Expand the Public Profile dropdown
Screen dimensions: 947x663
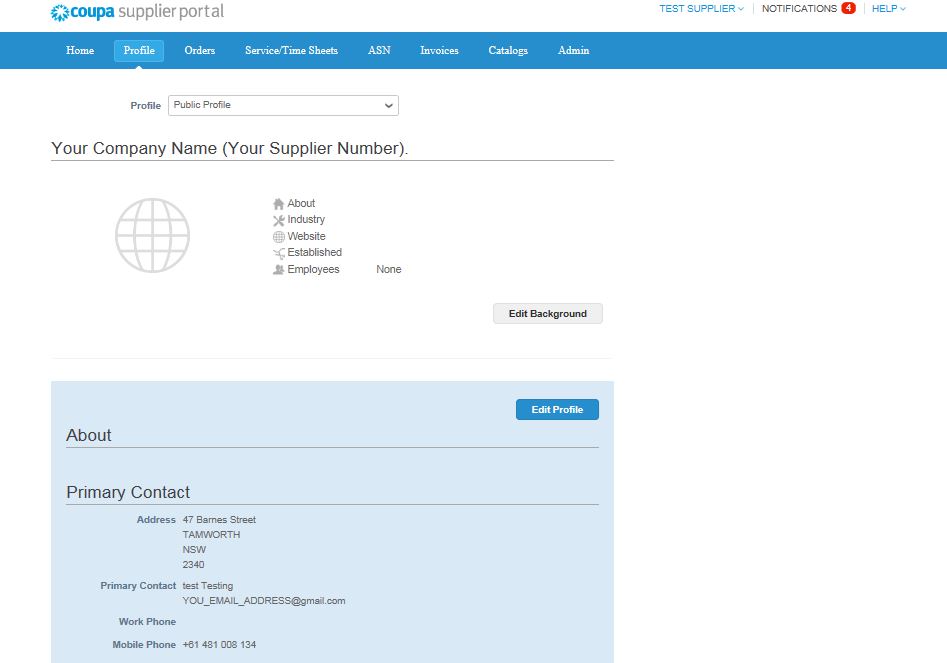pos(283,105)
